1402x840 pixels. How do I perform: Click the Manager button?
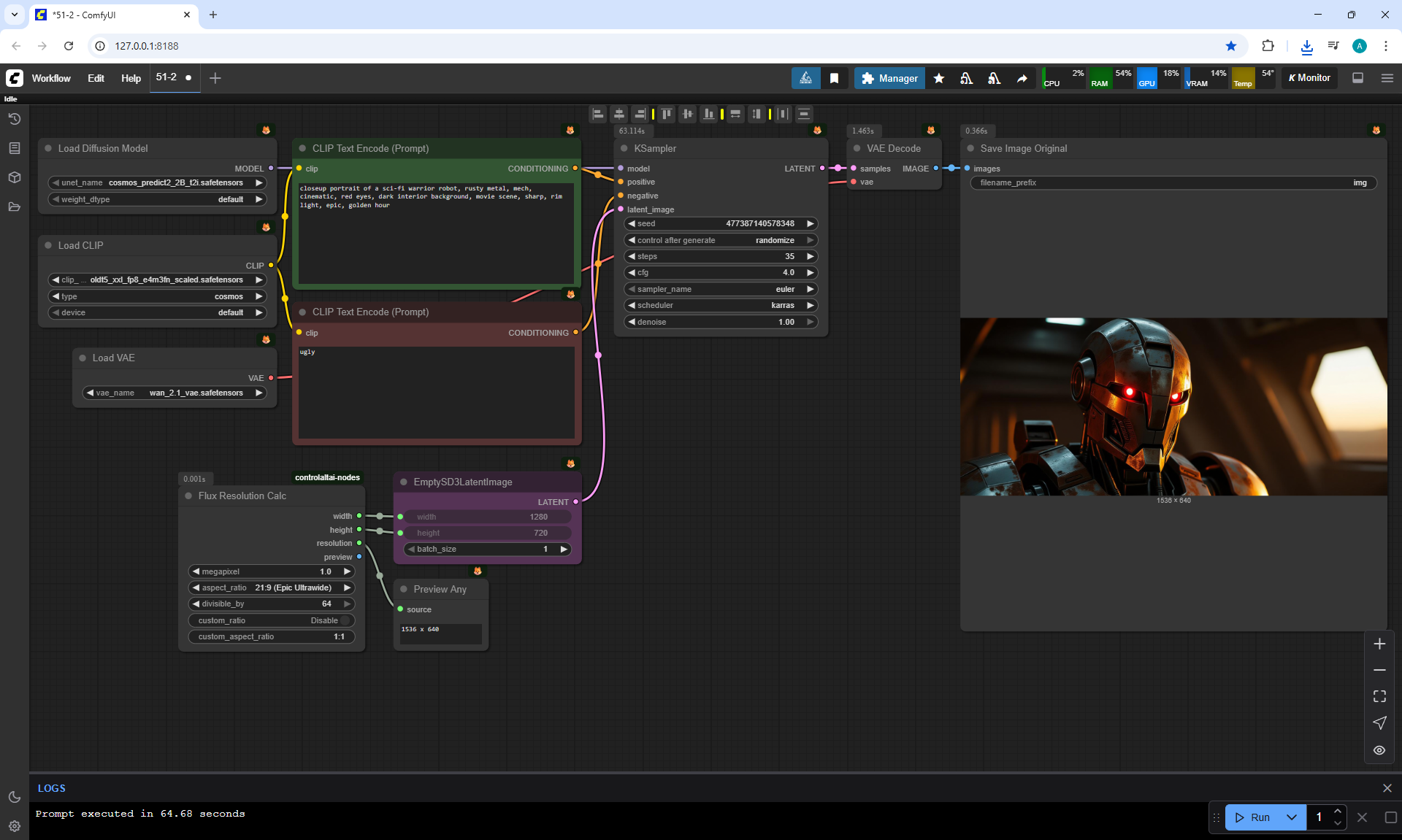[889, 78]
